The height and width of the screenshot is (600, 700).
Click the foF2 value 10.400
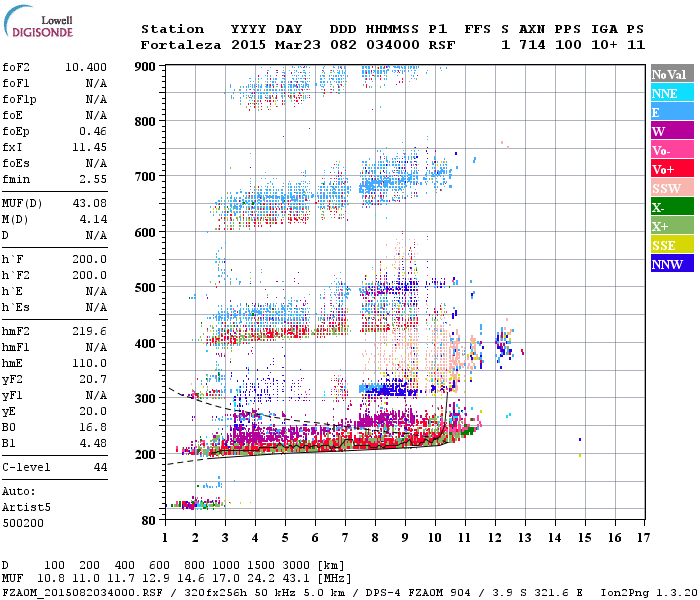[86, 67]
